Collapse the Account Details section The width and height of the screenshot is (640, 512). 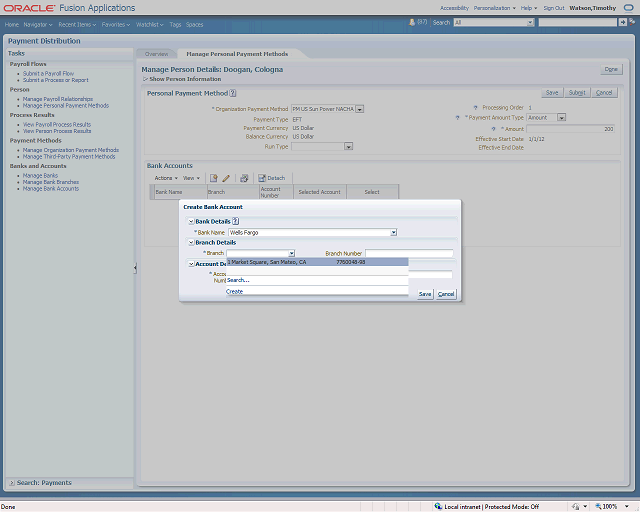point(191,264)
